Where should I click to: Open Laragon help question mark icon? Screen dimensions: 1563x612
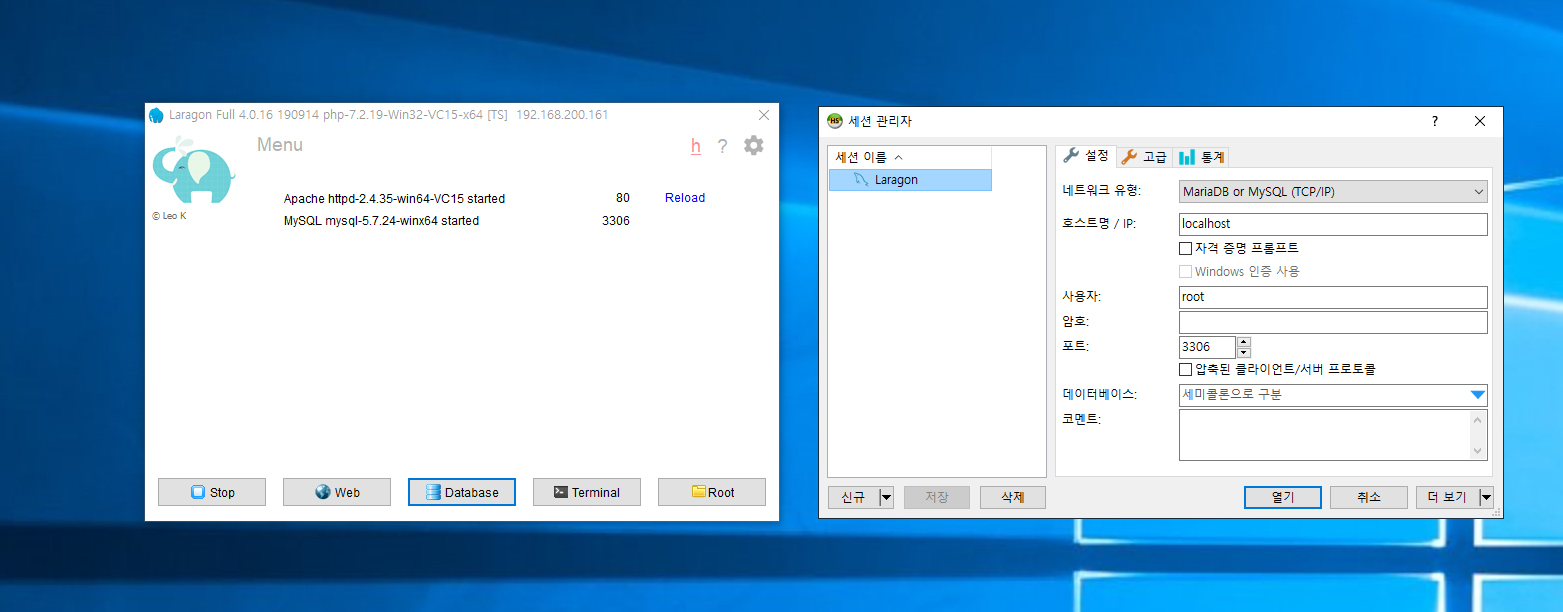pos(722,147)
